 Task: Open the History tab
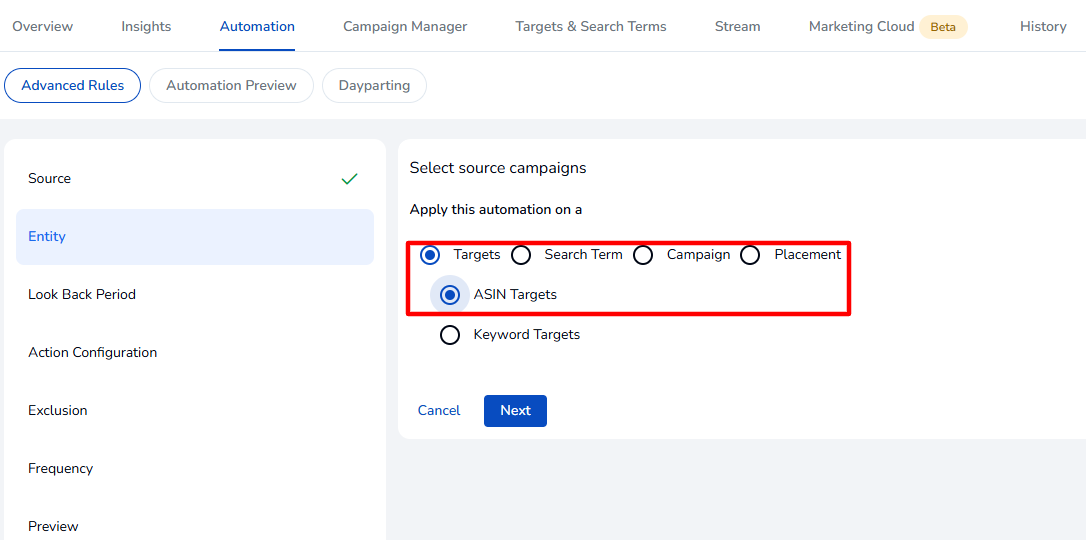click(1043, 27)
